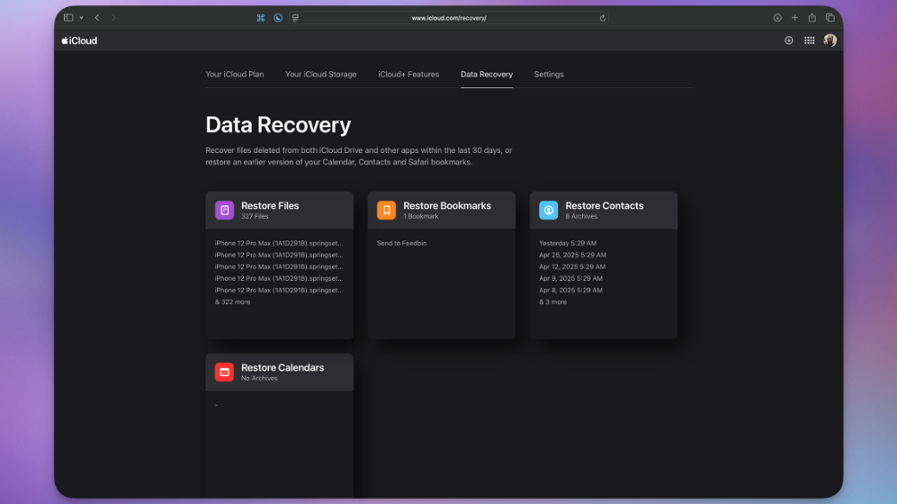Open the iCloud+ Features tab
The height and width of the screenshot is (504, 897).
408,74
